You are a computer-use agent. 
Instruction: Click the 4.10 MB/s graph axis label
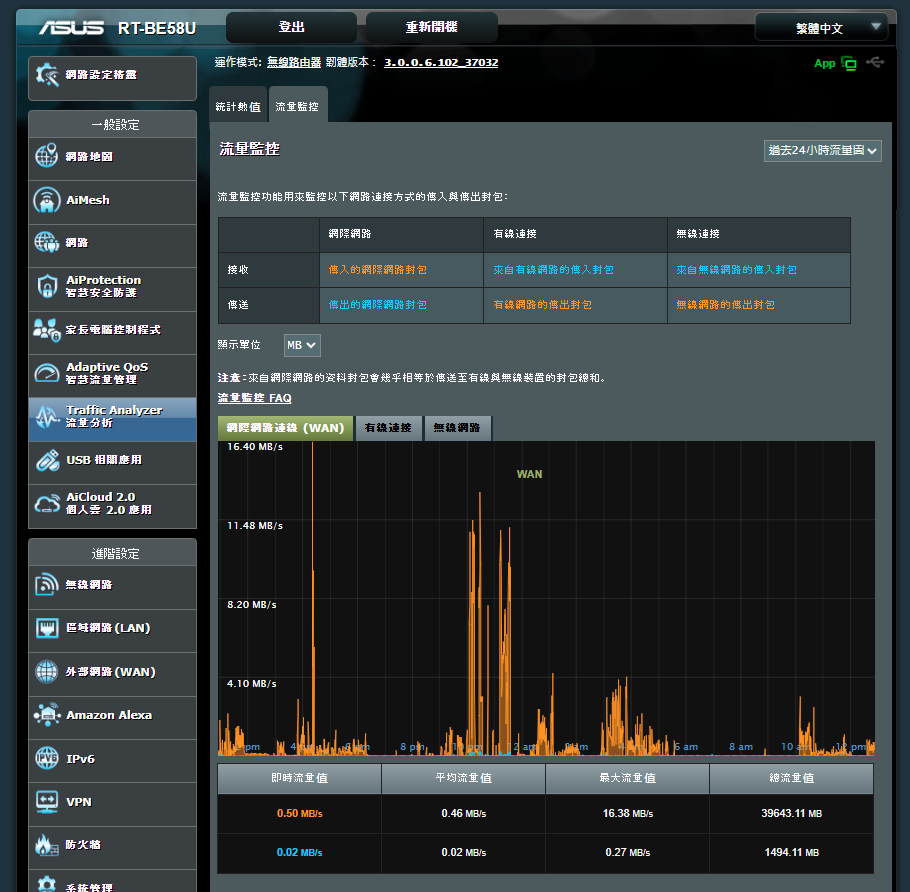click(x=251, y=684)
